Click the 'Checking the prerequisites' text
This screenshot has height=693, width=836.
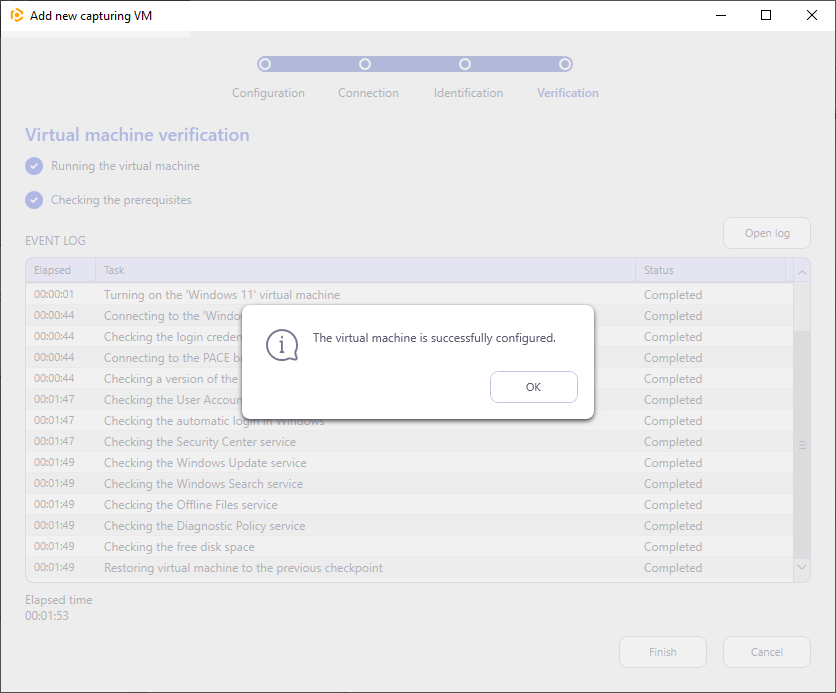(121, 200)
